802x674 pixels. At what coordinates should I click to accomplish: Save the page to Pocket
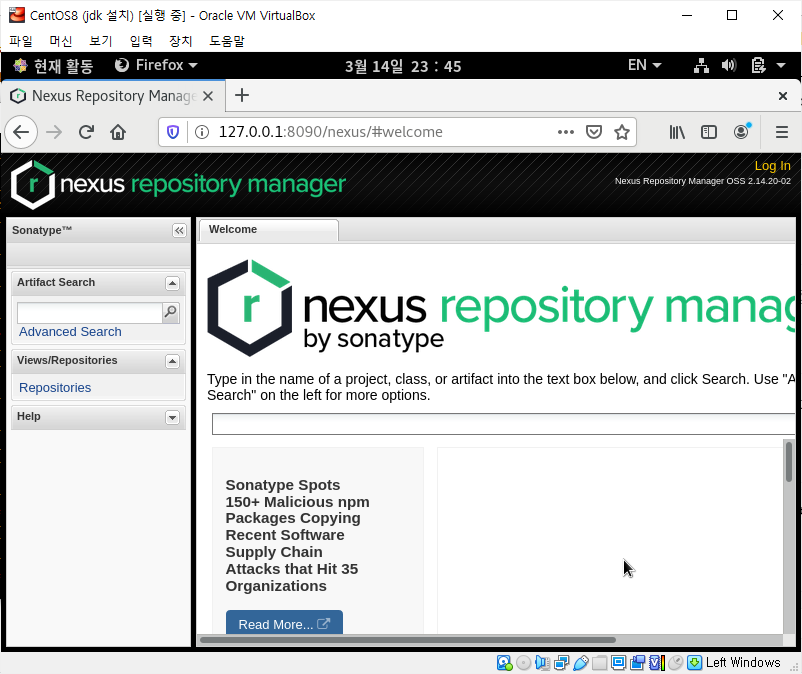[x=594, y=132]
